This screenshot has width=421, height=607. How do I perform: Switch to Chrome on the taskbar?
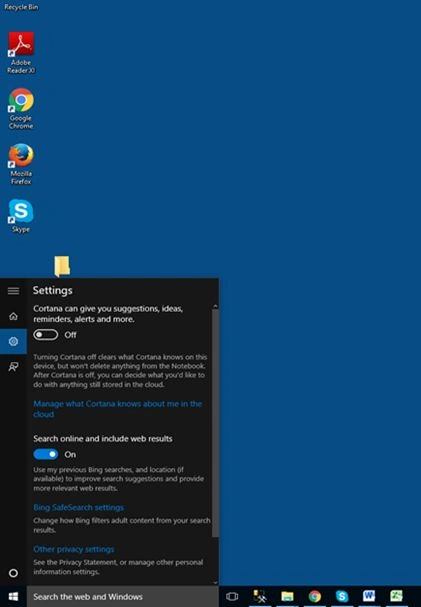315,596
